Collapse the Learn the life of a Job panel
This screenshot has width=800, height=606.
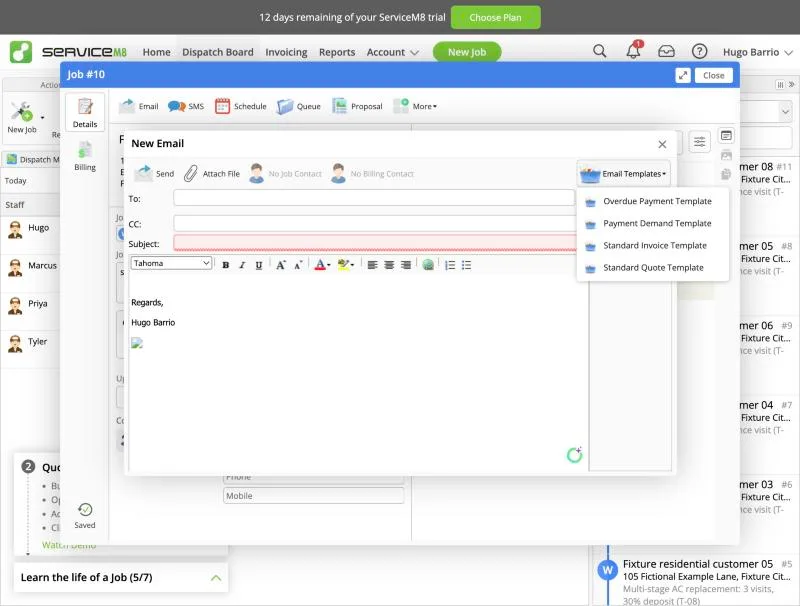(216, 578)
